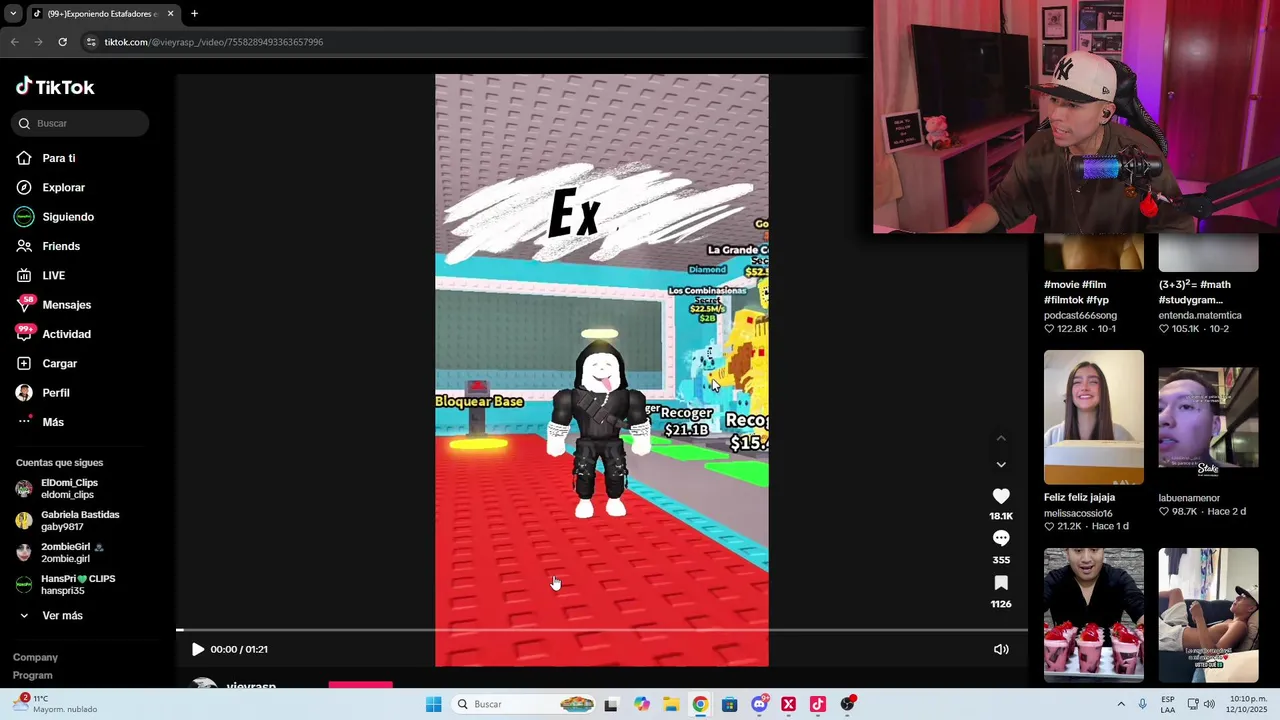Image resolution: width=1280 pixels, height=720 pixels.
Task: Click the video progress bar
Action: 601,630
